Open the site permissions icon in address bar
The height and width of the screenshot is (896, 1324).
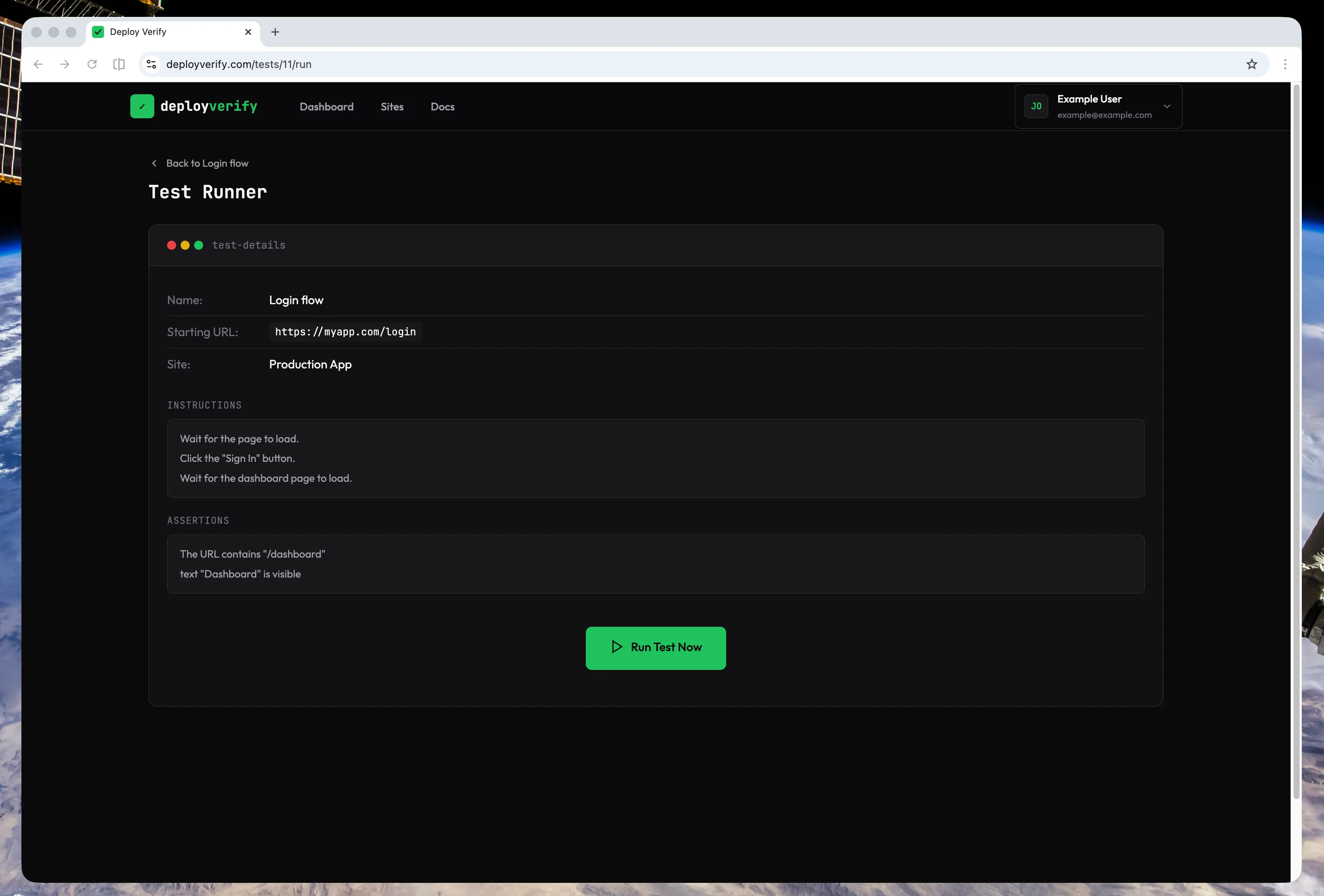(x=151, y=64)
